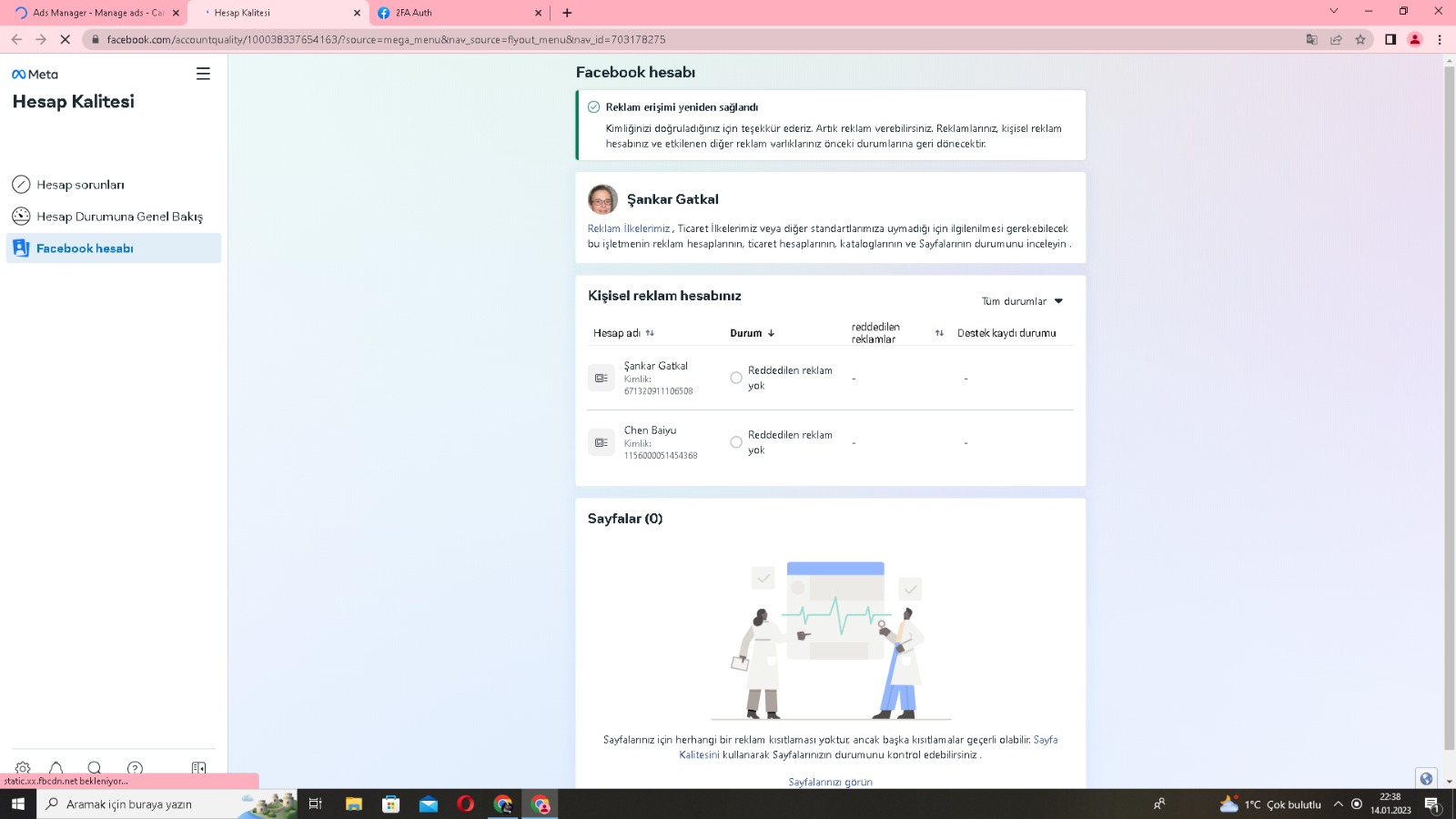The width and height of the screenshot is (1456, 819).
Task: Click the ad account icon for Şankar Gatkal row
Action: (602, 378)
